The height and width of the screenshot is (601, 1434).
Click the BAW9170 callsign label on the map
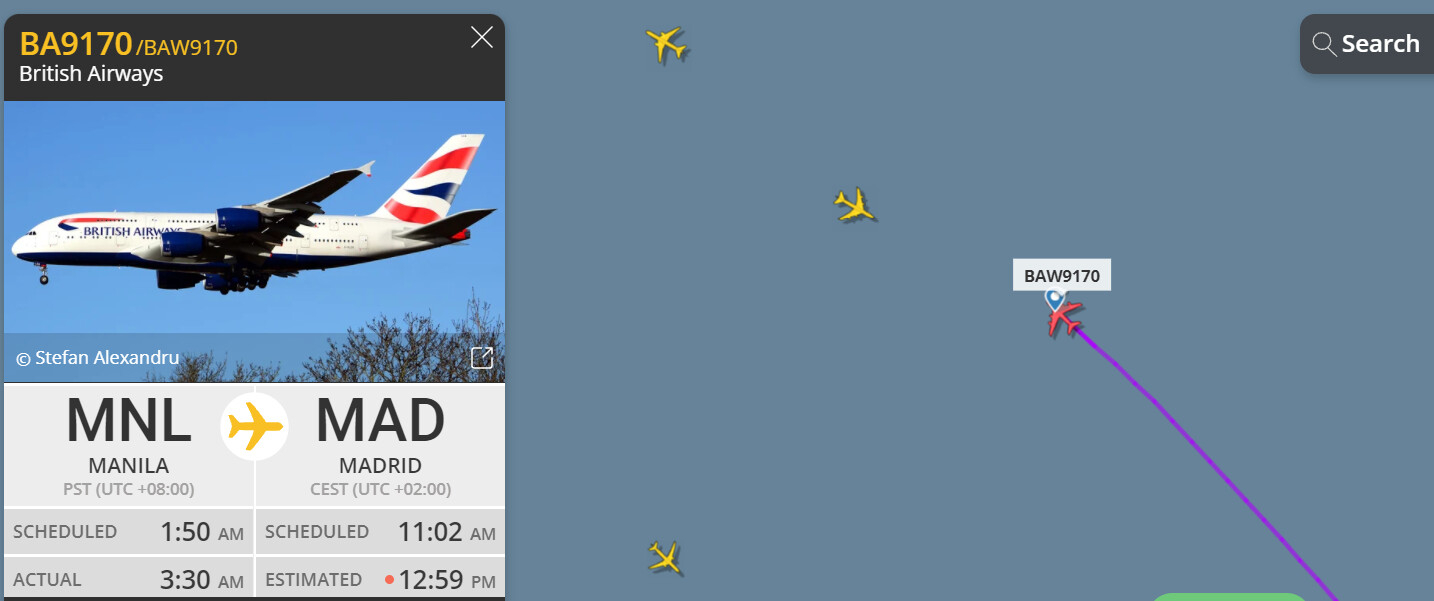[x=1062, y=275]
